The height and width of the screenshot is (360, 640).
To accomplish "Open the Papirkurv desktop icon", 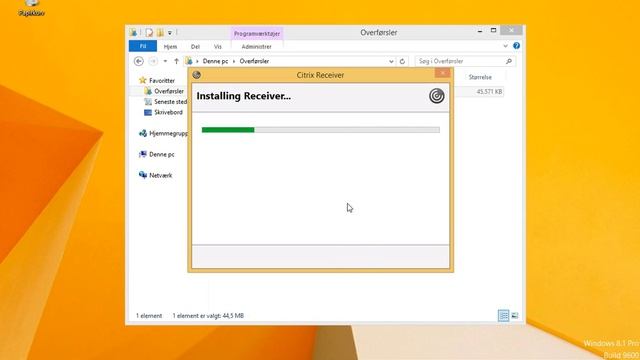I will pos(31,8).
